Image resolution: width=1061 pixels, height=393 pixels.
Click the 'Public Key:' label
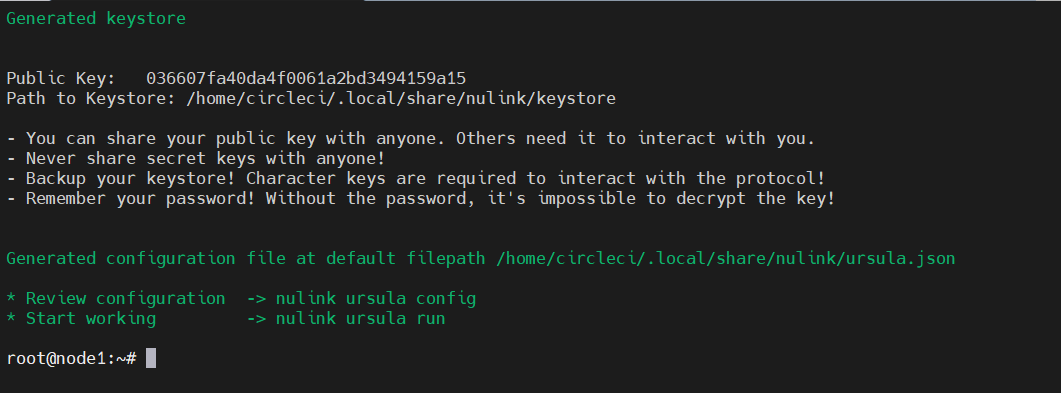pyautogui.click(x=61, y=78)
